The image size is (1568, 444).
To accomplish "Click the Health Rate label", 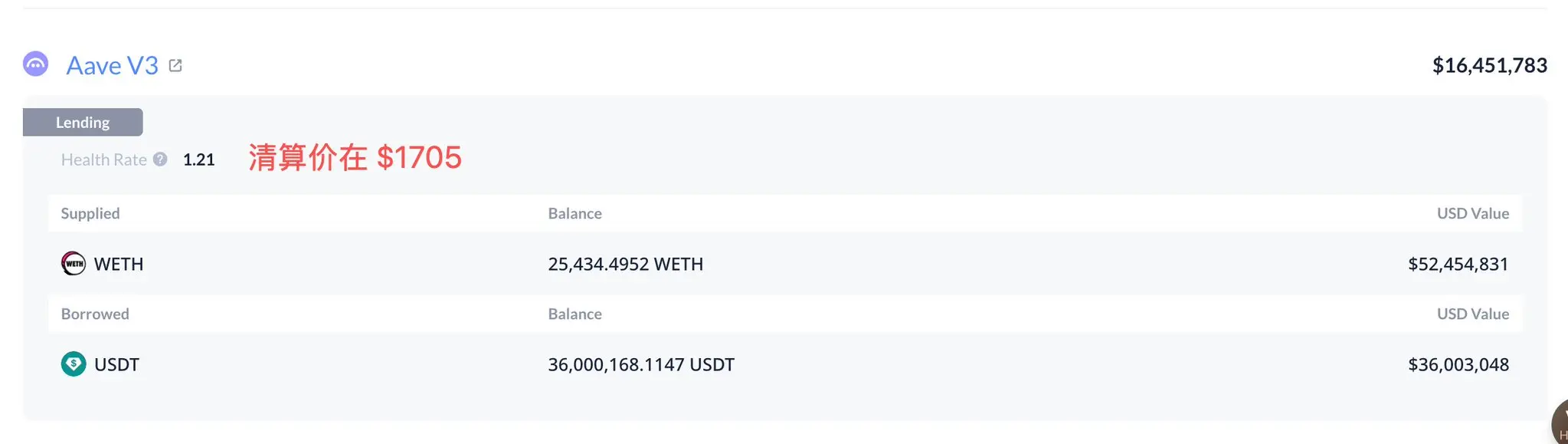I will [x=103, y=160].
